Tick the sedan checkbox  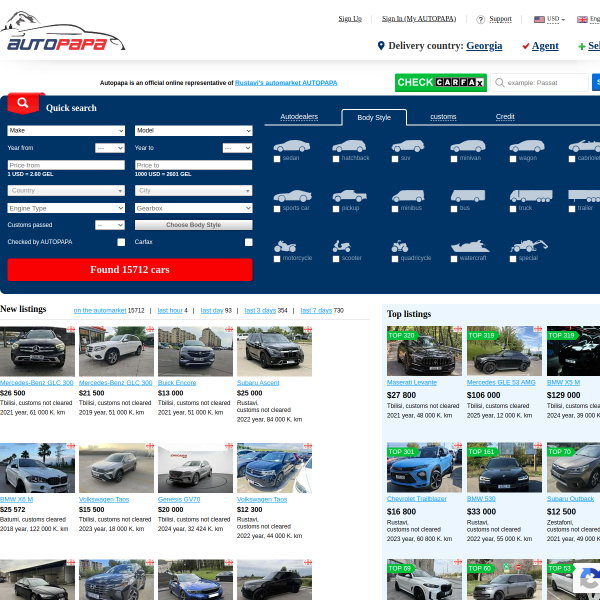[x=277, y=159]
